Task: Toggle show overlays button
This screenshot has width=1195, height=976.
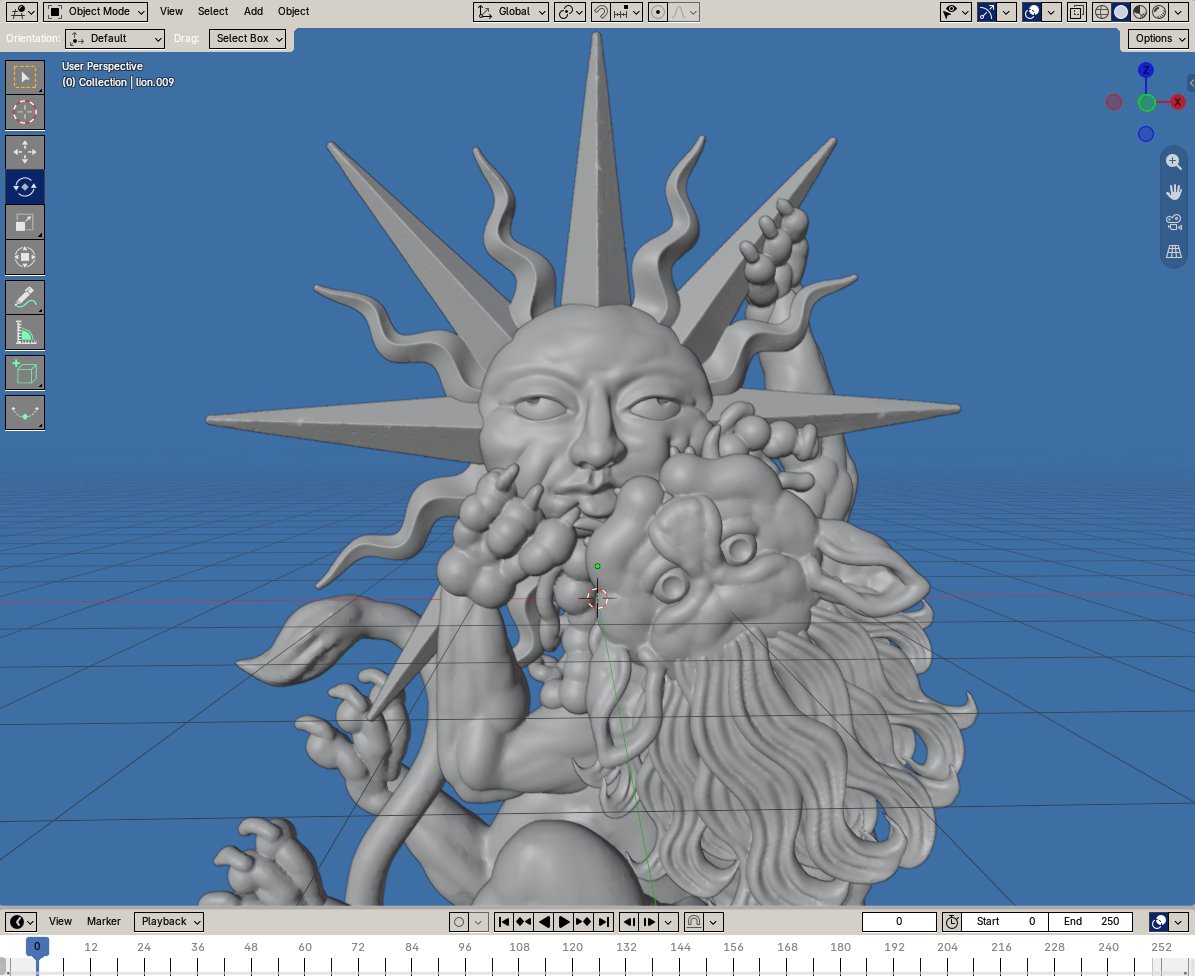Action: (1032, 11)
